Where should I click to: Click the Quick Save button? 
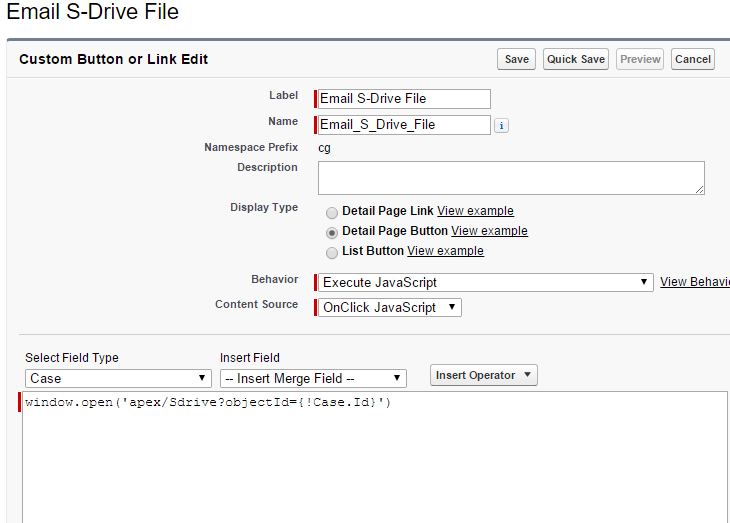576,59
